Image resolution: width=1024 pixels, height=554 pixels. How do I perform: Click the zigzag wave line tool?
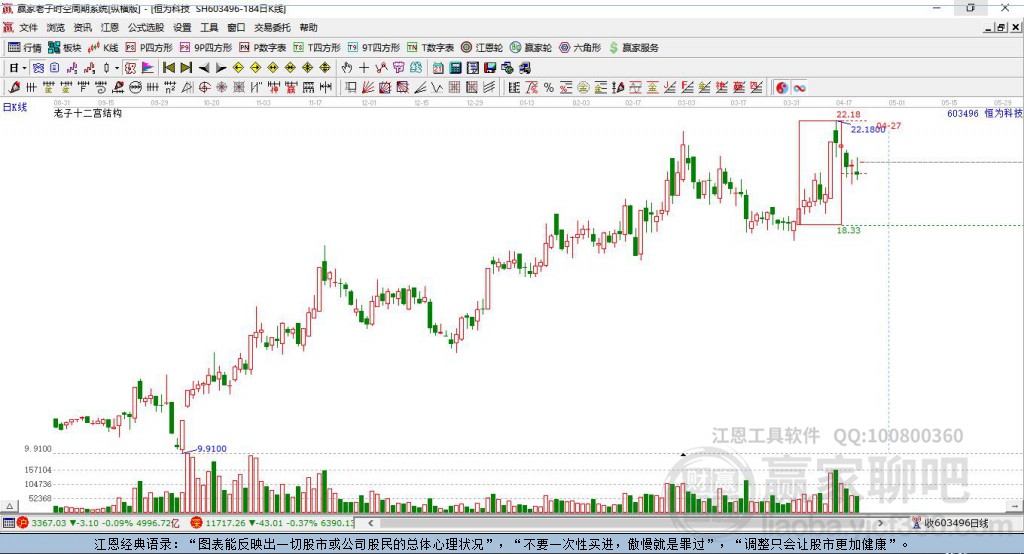coord(436,87)
